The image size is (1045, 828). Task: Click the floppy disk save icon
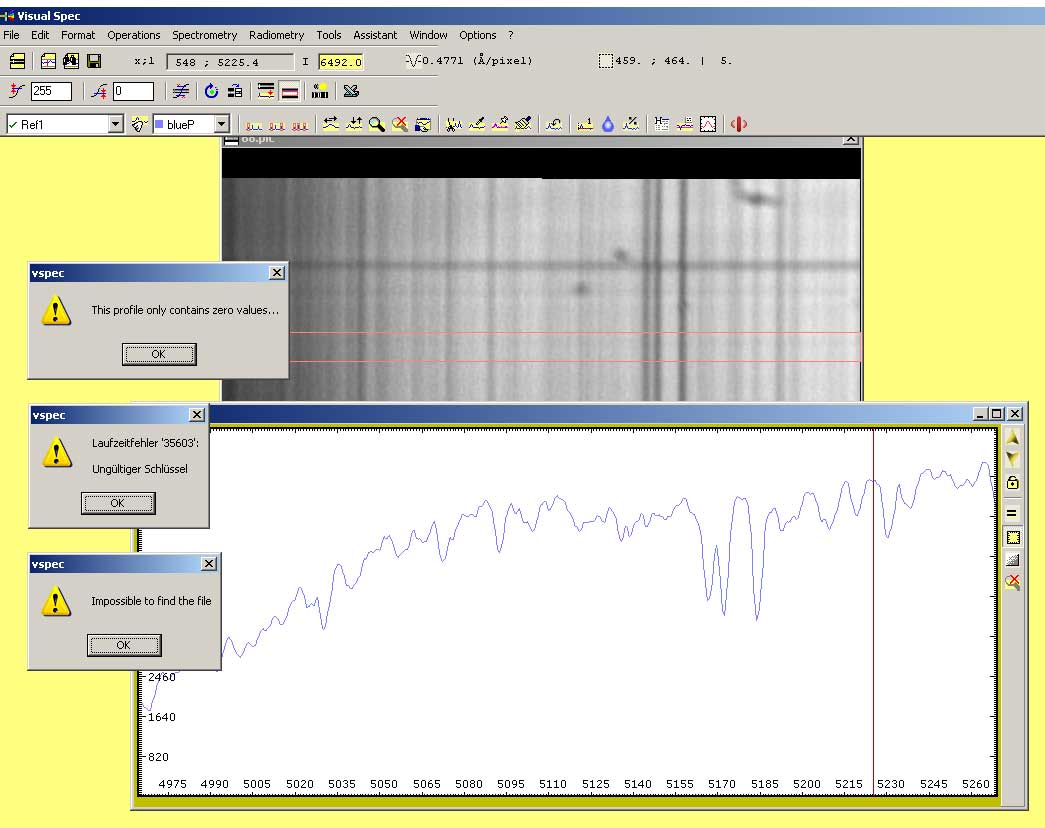[x=94, y=61]
